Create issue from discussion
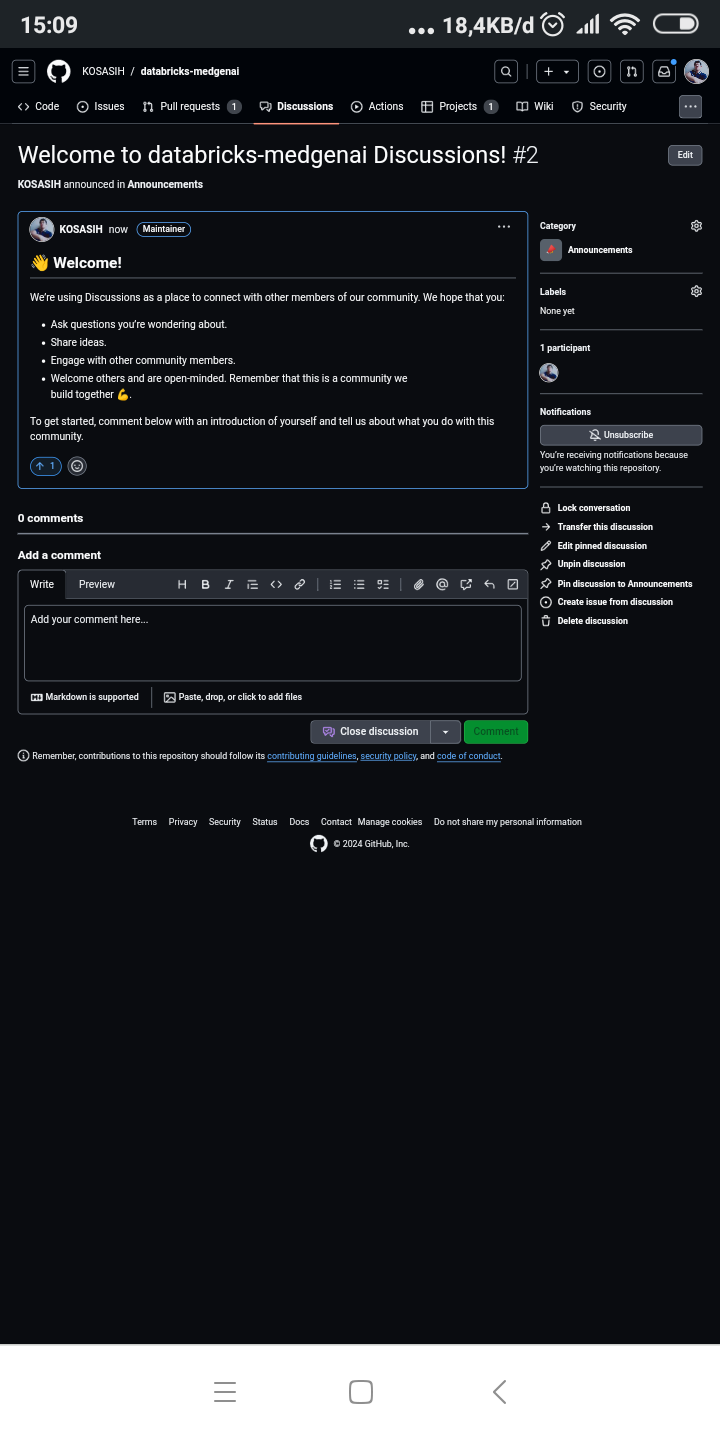720x1440 pixels. tap(607, 602)
